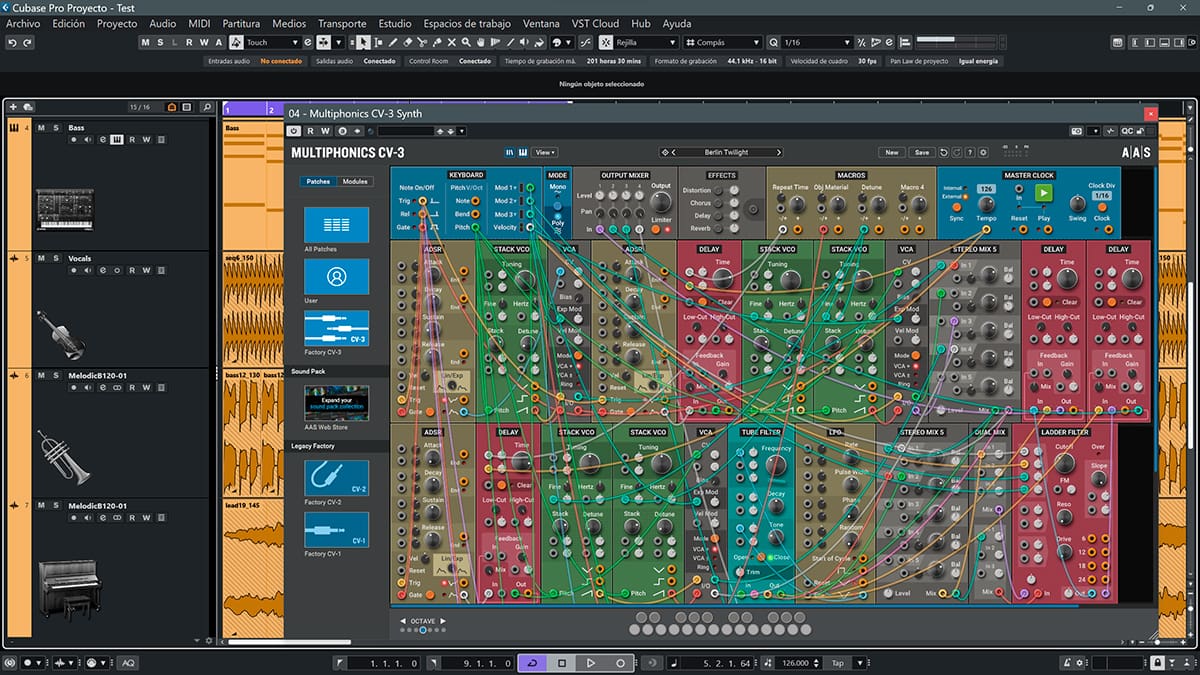1200x675 pixels.
Task: Toggle global Mute M state button
Action: (x=146, y=43)
